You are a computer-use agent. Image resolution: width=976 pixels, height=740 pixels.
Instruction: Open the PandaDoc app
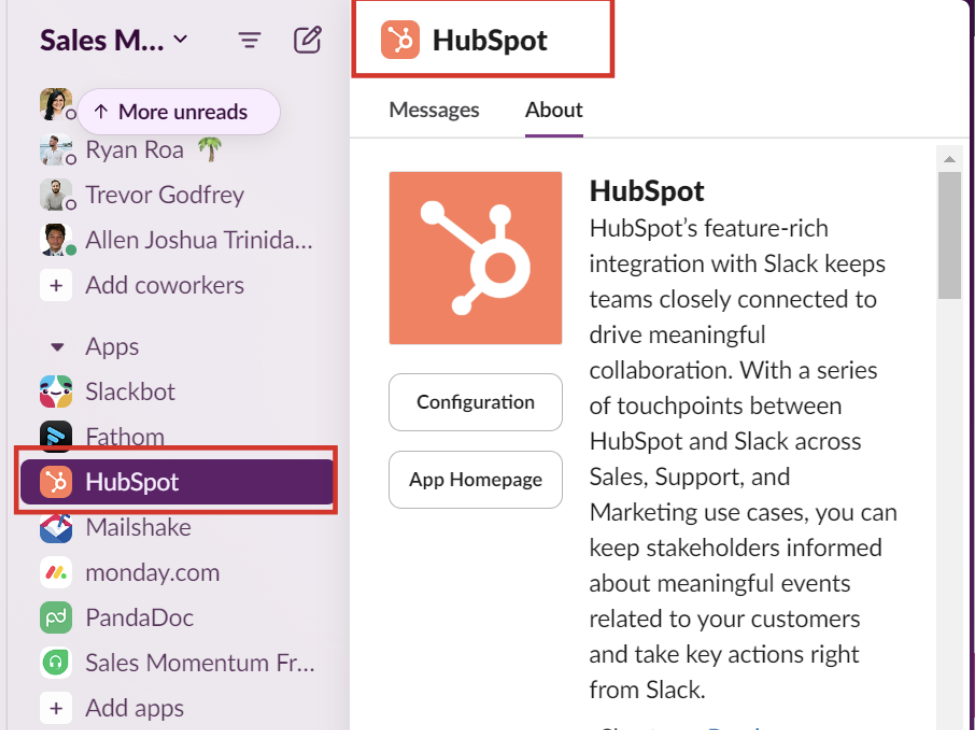click(139, 618)
